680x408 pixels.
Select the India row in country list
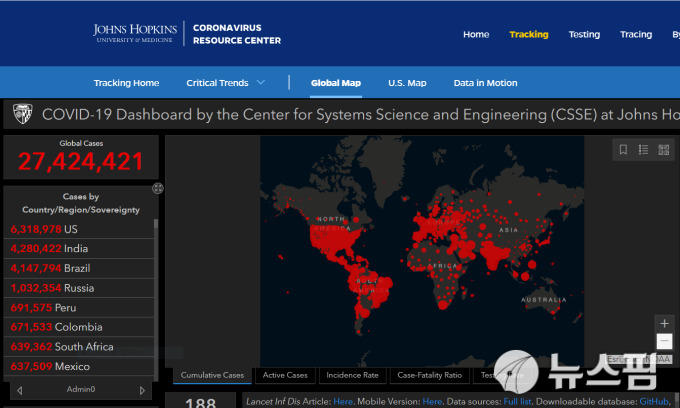click(x=79, y=248)
